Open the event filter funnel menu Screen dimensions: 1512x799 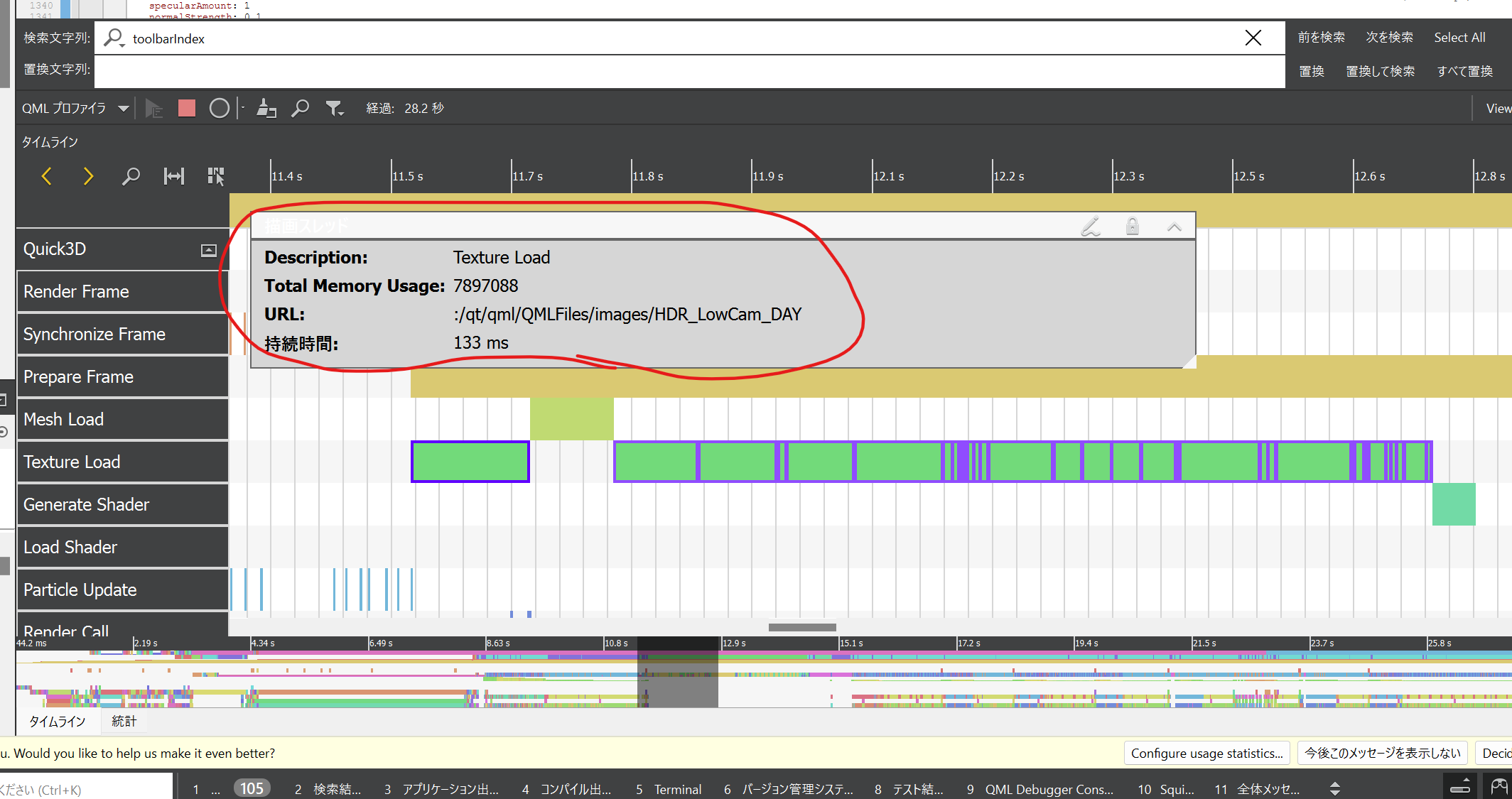coord(334,108)
